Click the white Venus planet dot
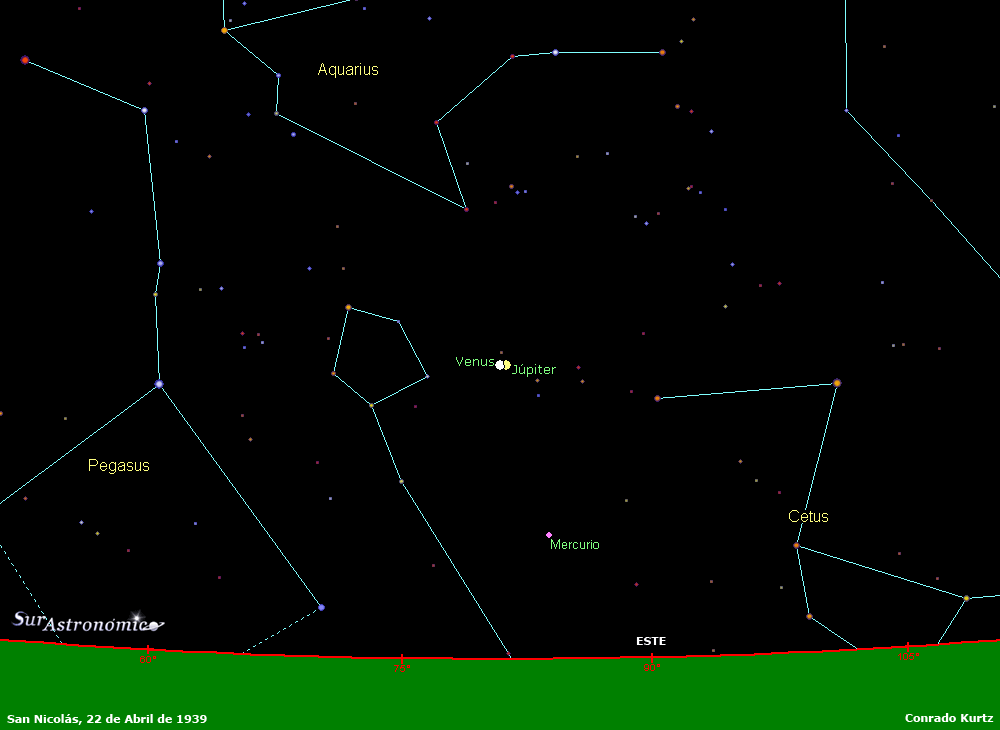This screenshot has height=730, width=1000. click(499, 364)
